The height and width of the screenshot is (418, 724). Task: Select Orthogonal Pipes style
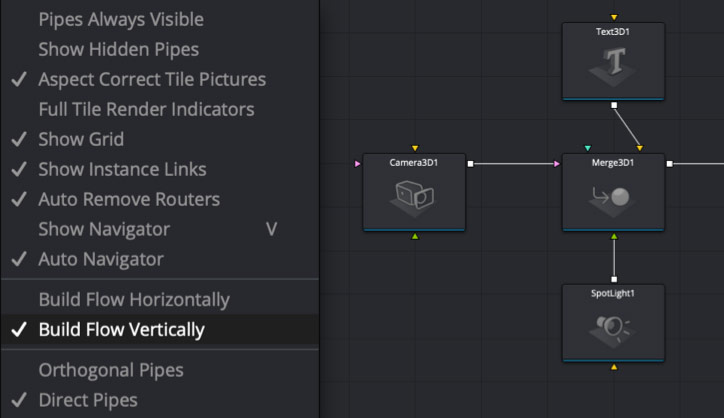(x=111, y=369)
